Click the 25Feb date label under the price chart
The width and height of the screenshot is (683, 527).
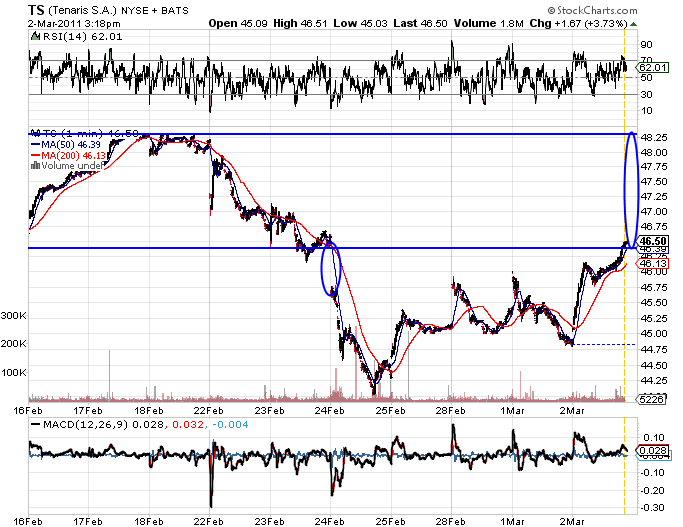click(391, 411)
